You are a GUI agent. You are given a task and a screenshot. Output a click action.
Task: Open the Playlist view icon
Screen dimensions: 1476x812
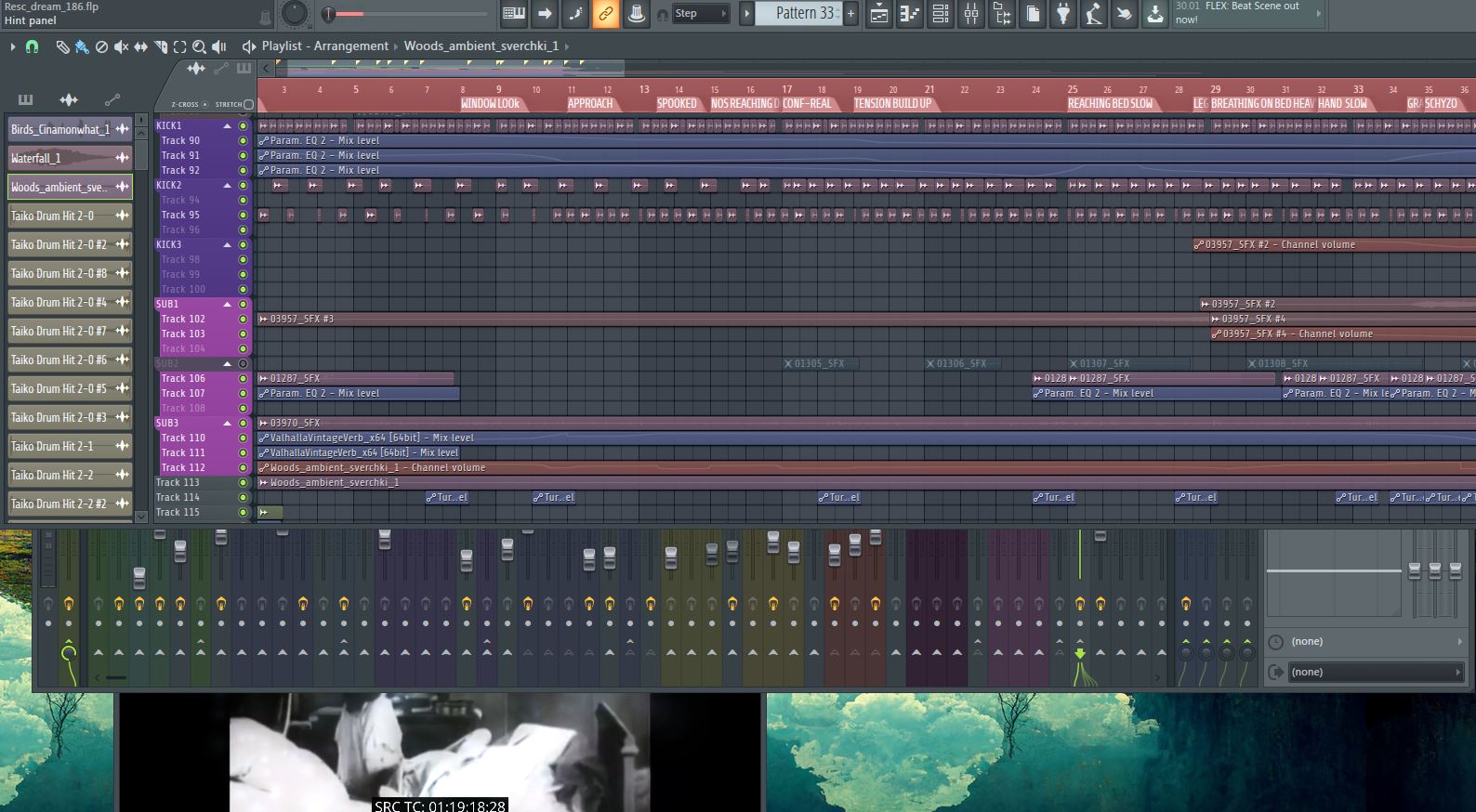tap(878, 13)
